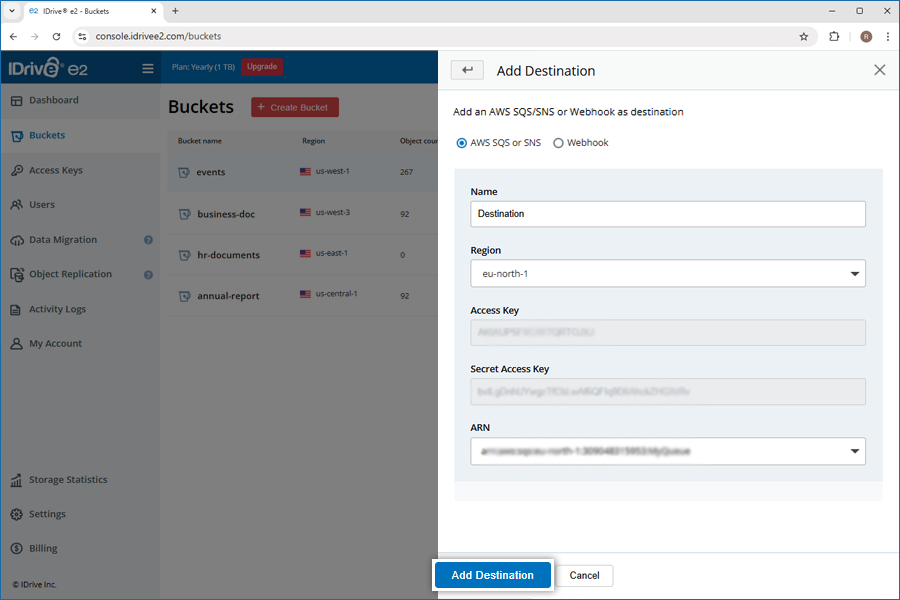Click the Object Replication help icon

click(148, 274)
